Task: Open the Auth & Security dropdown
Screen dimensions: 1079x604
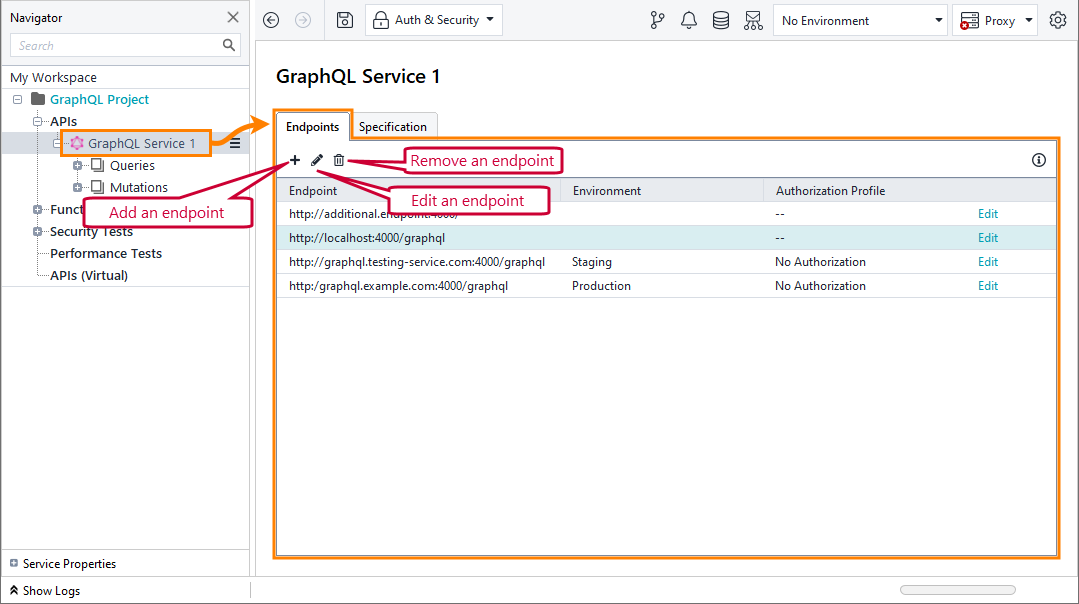Action: (x=433, y=19)
